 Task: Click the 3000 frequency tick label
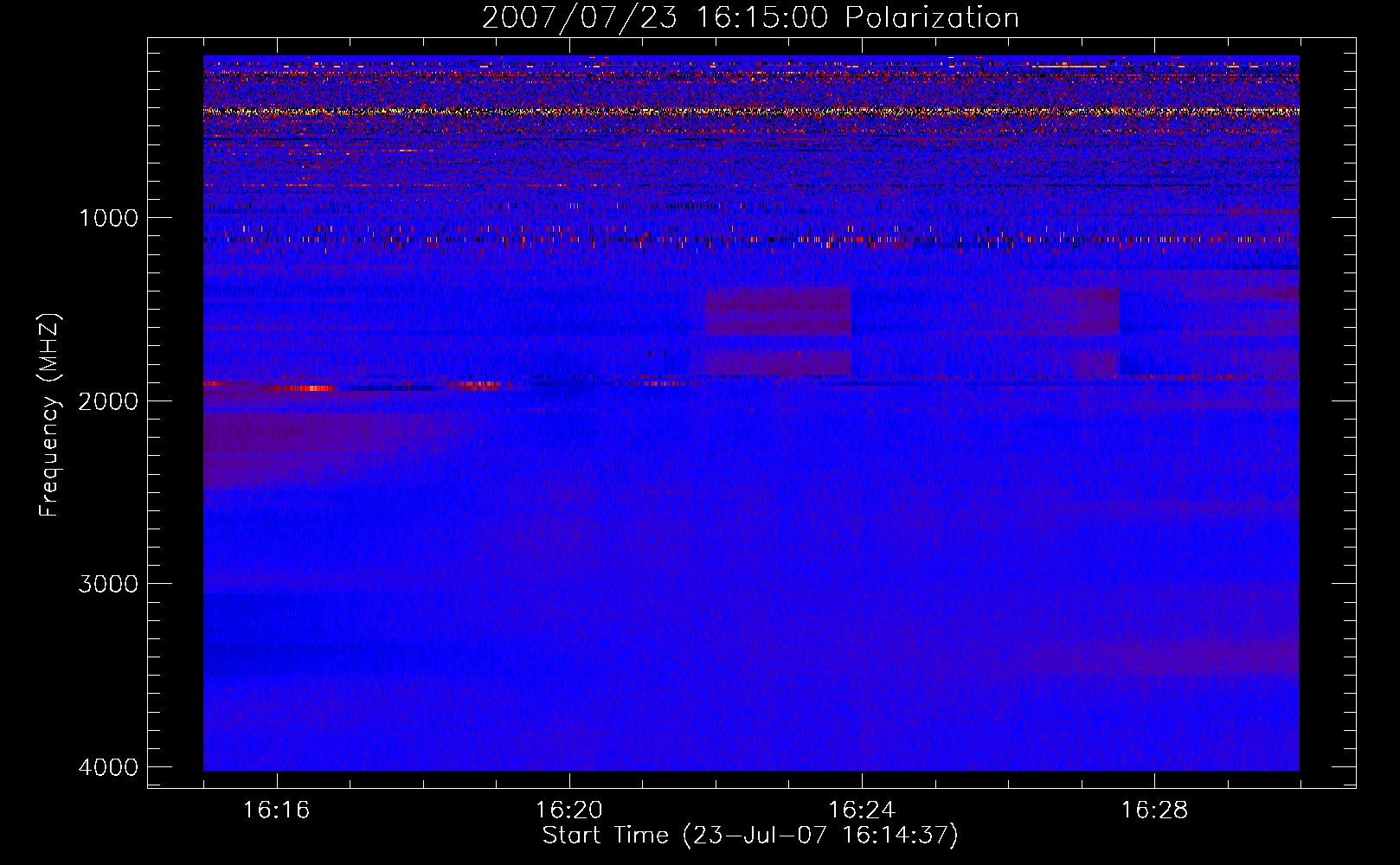108,584
